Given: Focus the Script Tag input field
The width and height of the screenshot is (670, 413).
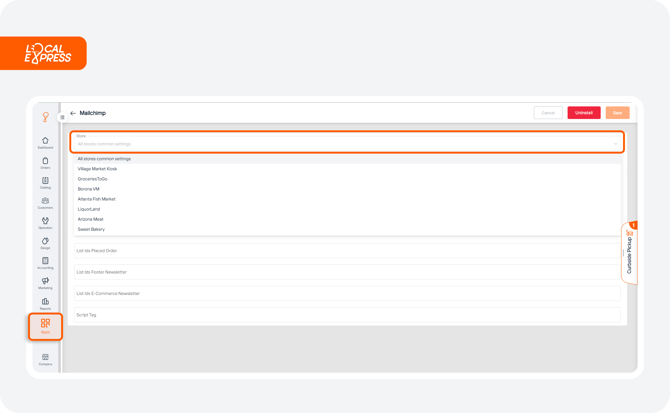Looking at the screenshot, I should pyautogui.click(x=347, y=315).
